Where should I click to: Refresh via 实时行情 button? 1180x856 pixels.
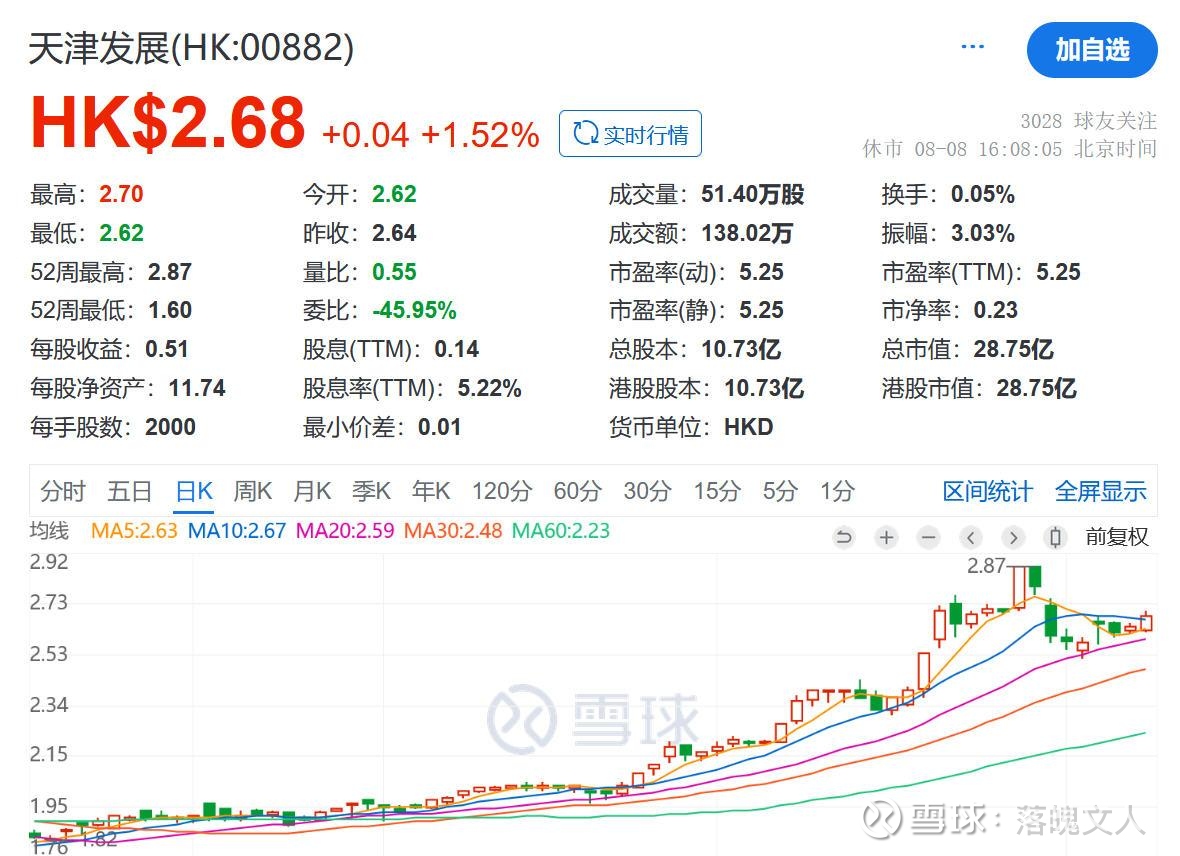point(630,134)
